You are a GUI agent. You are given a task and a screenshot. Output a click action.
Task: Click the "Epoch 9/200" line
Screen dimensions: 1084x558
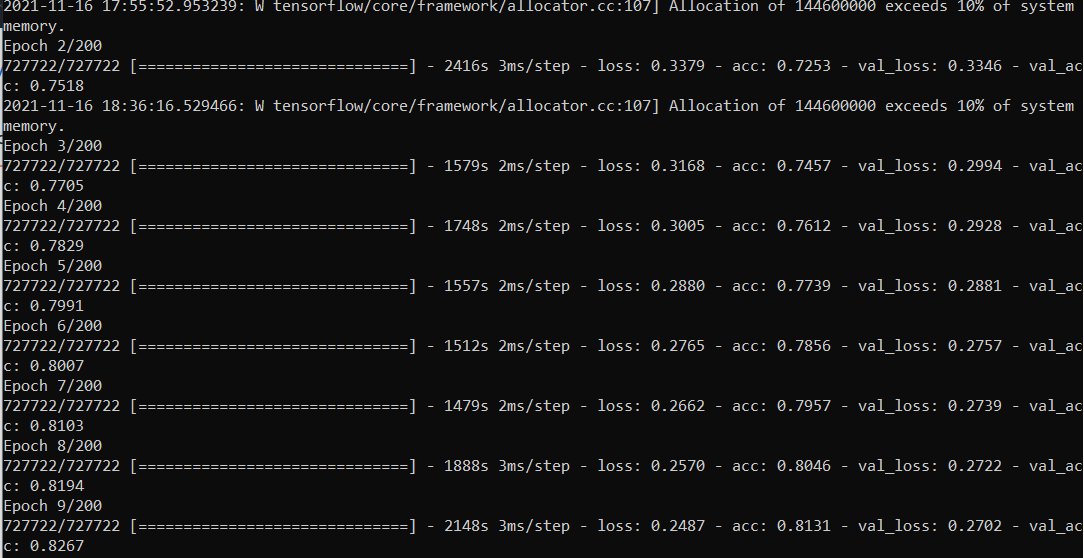pos(53,507)
